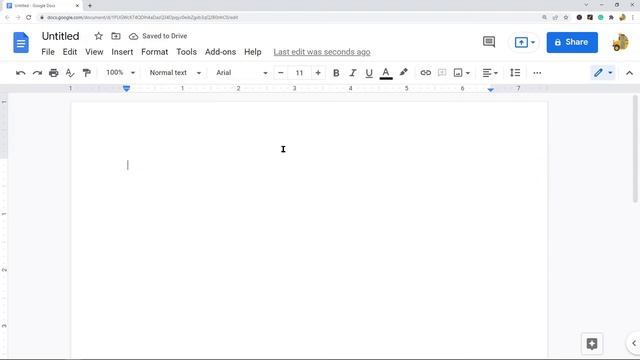The height and width of the screenshot is (360, 640).
Task: Click the Redo arrow icon
Action: 37,73
